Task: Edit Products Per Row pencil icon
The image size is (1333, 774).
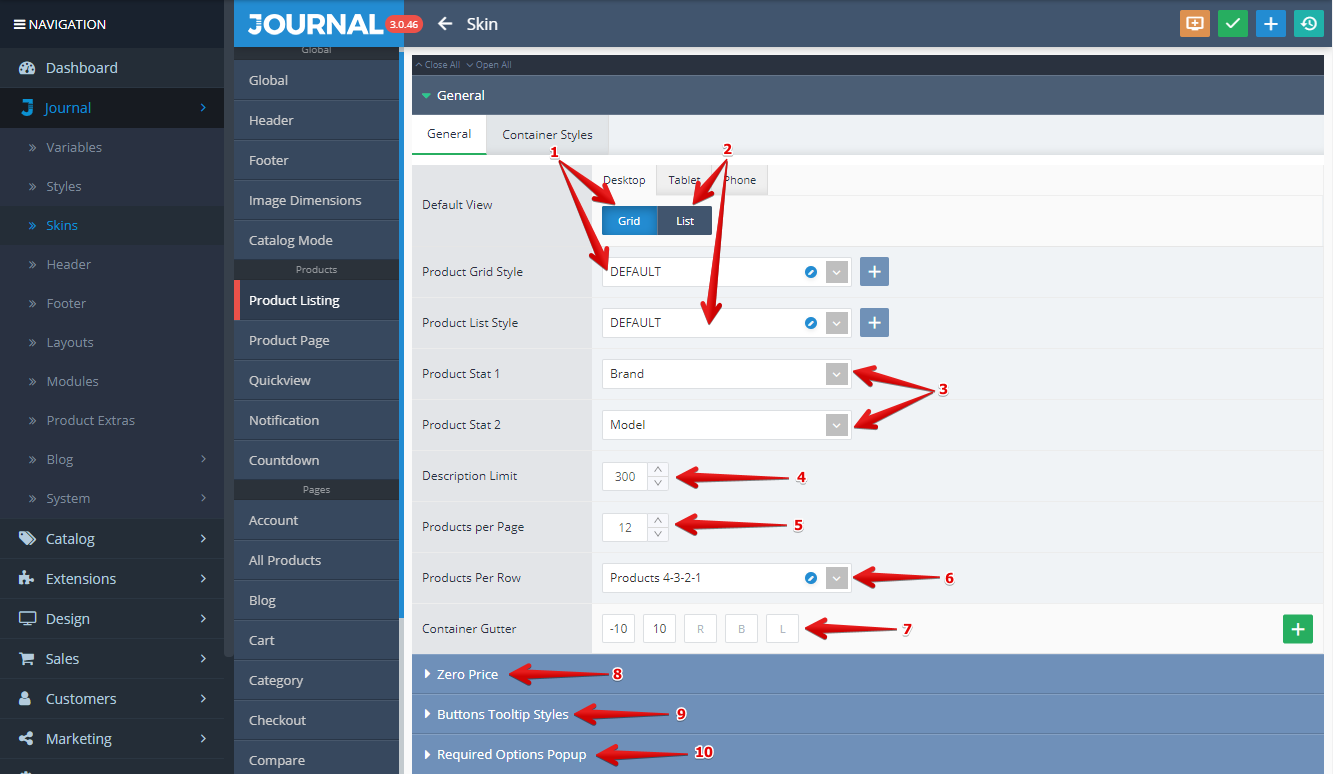Action: pyautogui.click(x=811, y=578)
